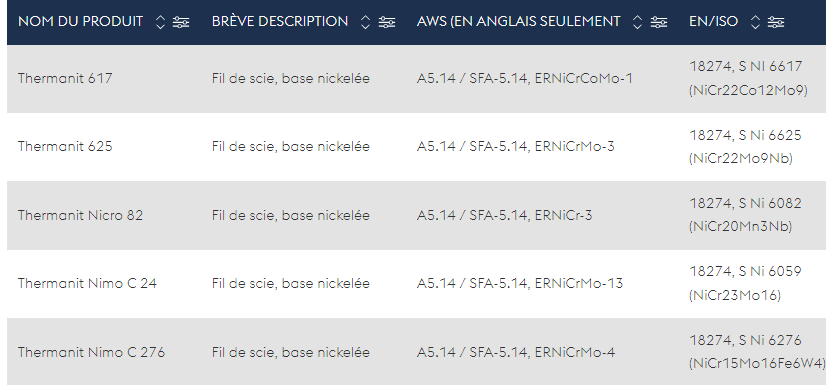Select the ERNiCrMo-13 AWS classification cell
The height and width of the screenshot is (385, 826).
(519, 283)
